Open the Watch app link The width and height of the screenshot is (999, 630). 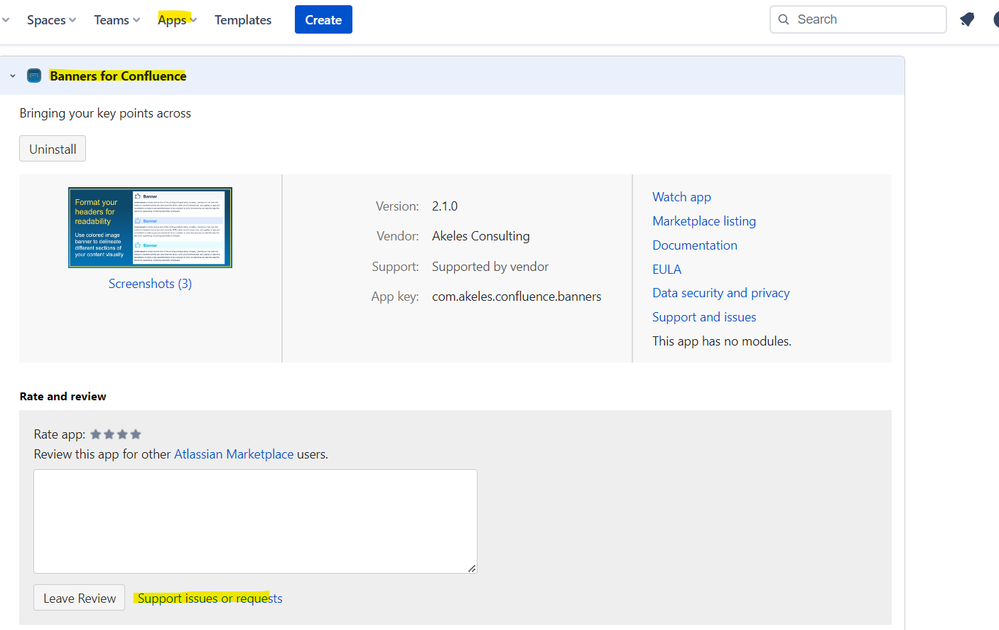682,197
